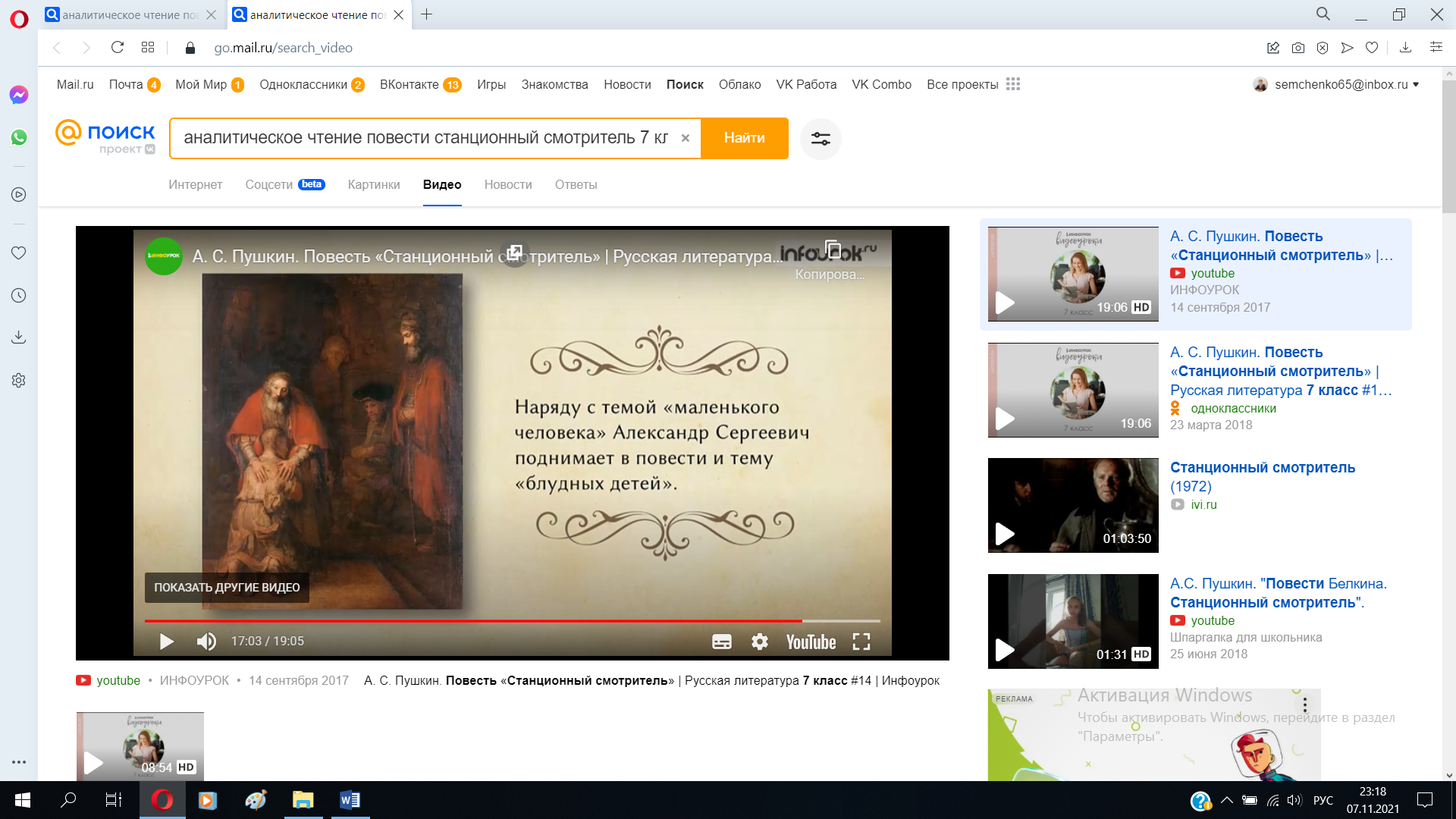Open Bookmarks heart in Opera sidebar
Screen dimensions: 1456x819
(x=19, y=253)
